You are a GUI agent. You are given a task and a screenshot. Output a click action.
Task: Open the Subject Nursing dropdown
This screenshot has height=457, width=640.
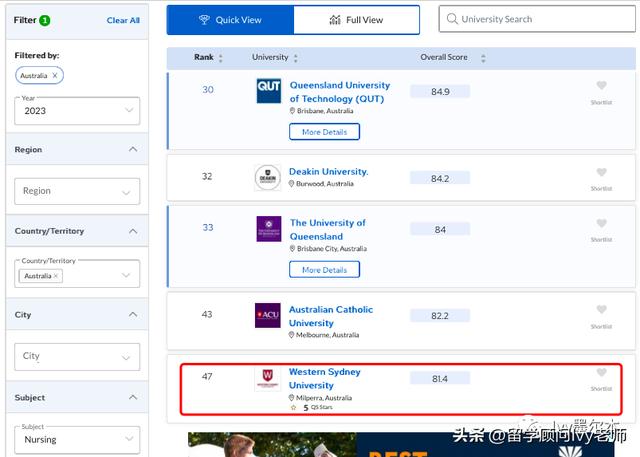pos(77,439)
